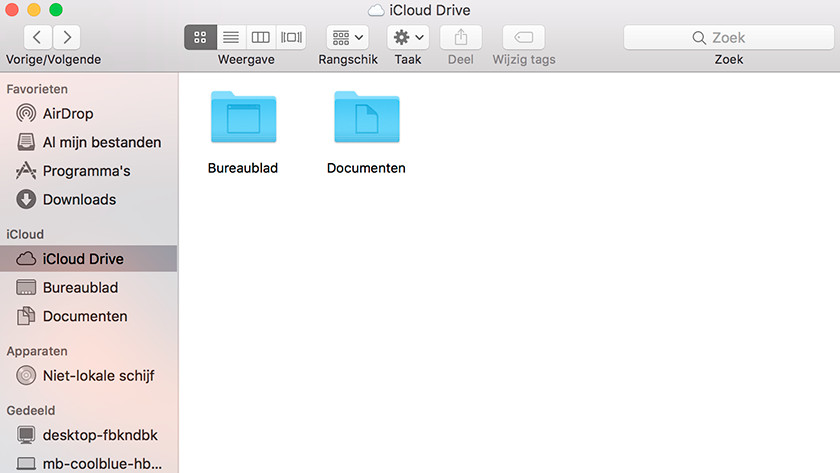
Task: Open Downloads in the sidebar
Action: click(88, 199)
